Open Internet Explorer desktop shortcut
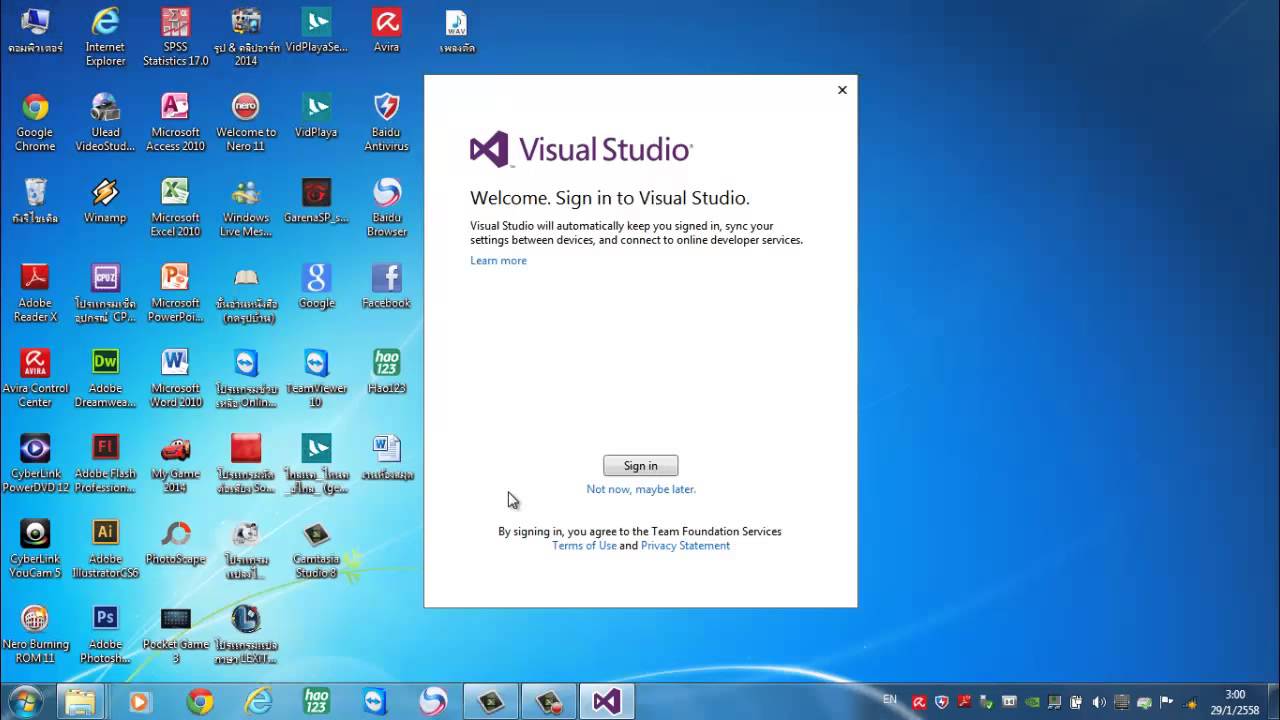Screen dimensions: 1280x720 105,37
